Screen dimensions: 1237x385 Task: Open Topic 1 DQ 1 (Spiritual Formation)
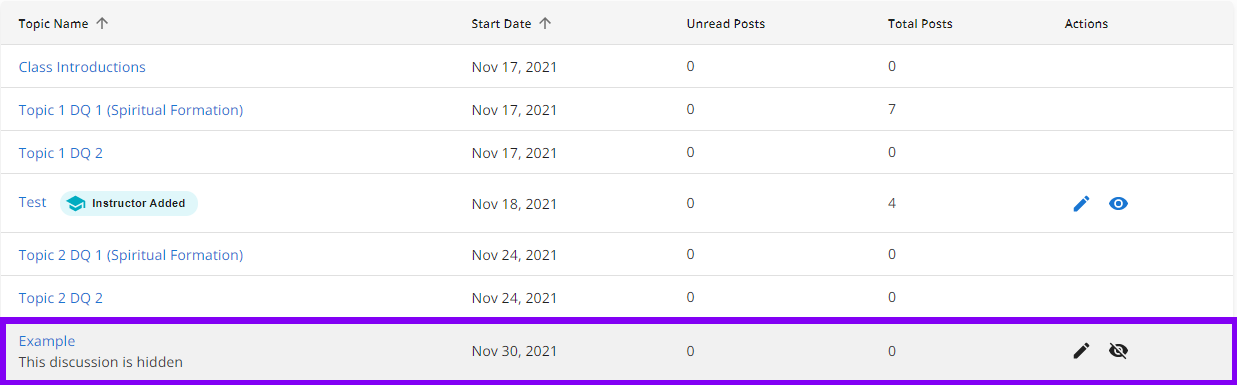[x=131, y=110]
